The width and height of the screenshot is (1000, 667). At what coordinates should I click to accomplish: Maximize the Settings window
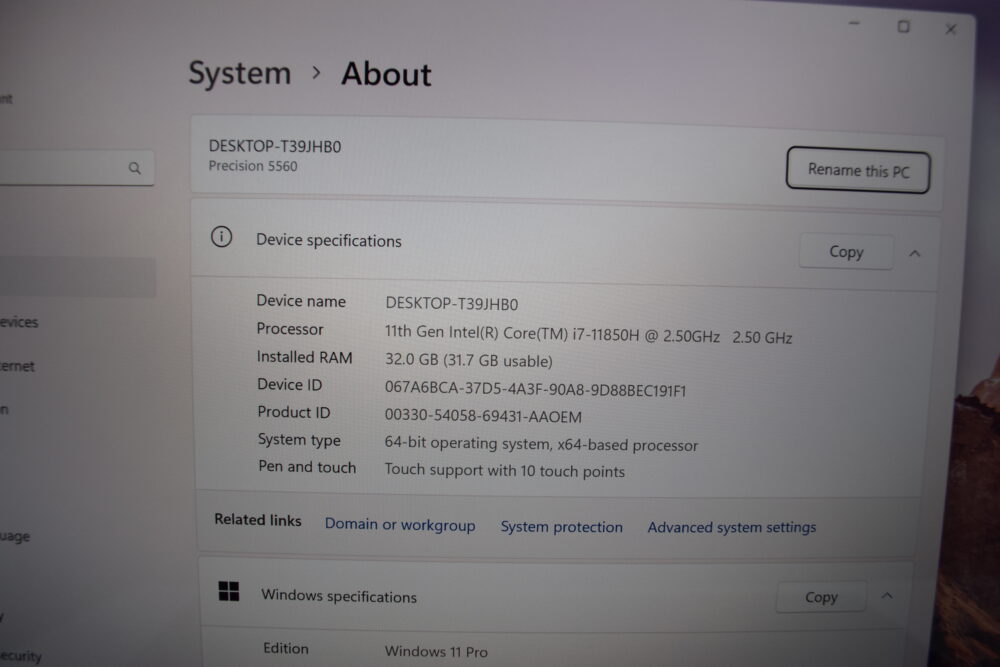(x=903, y=27)
